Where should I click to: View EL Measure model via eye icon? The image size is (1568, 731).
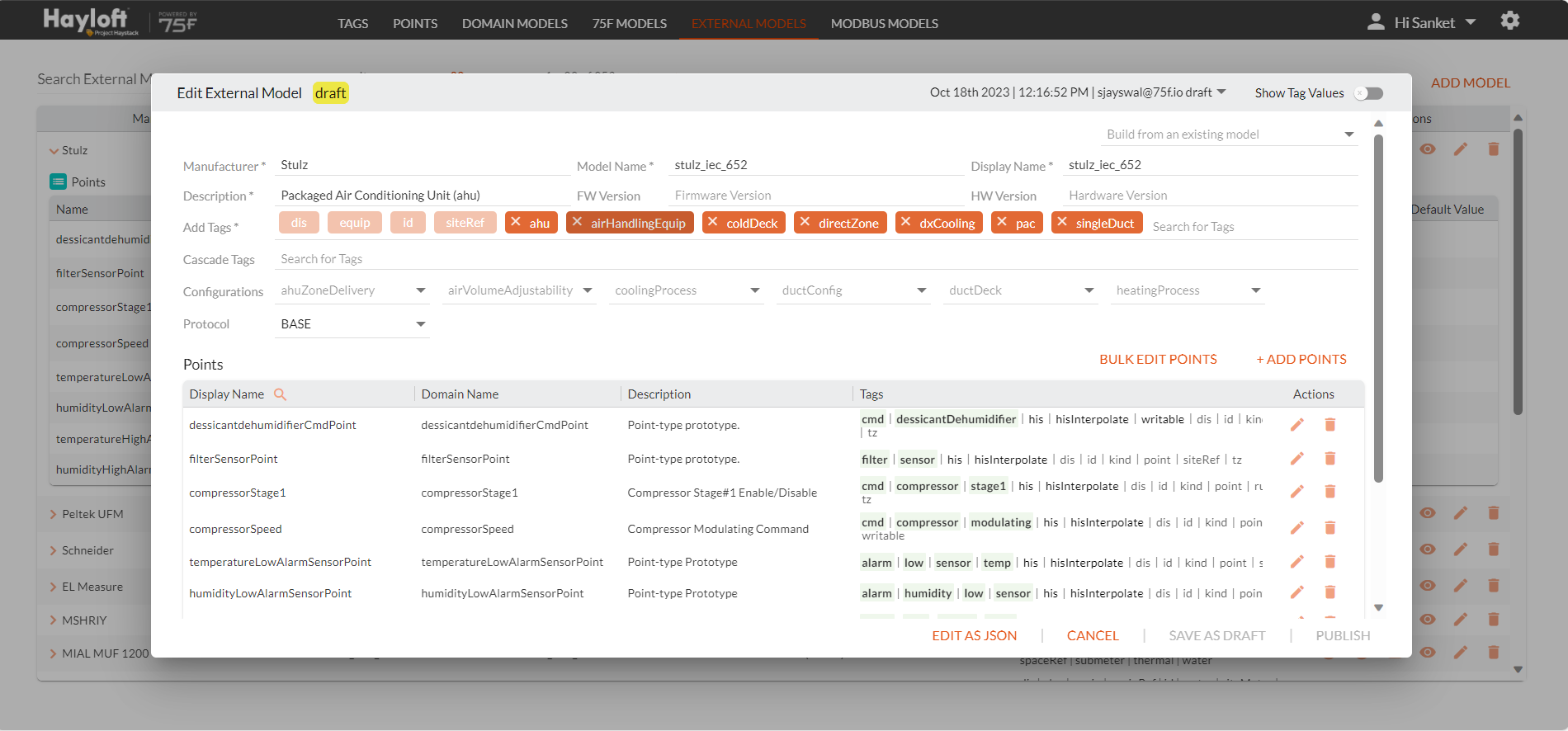pyautogui.click(x=1428, y=586)
